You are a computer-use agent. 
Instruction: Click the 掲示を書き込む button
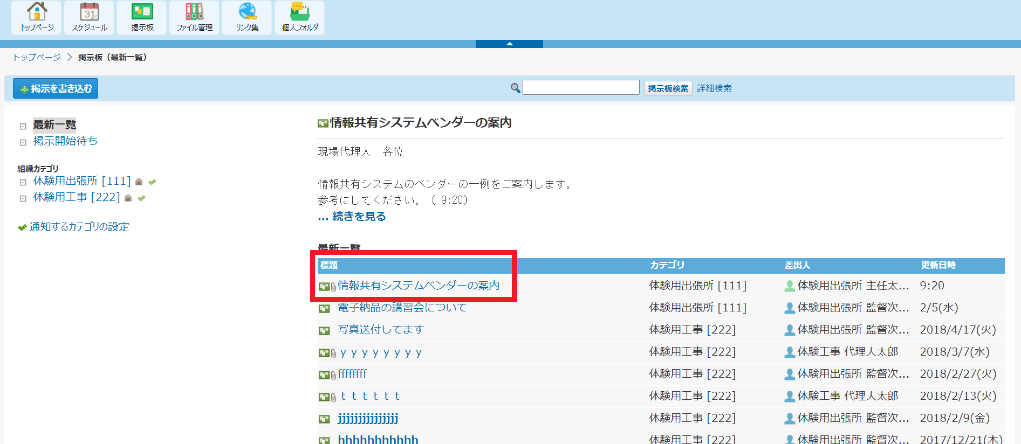[x=56, y=88]
